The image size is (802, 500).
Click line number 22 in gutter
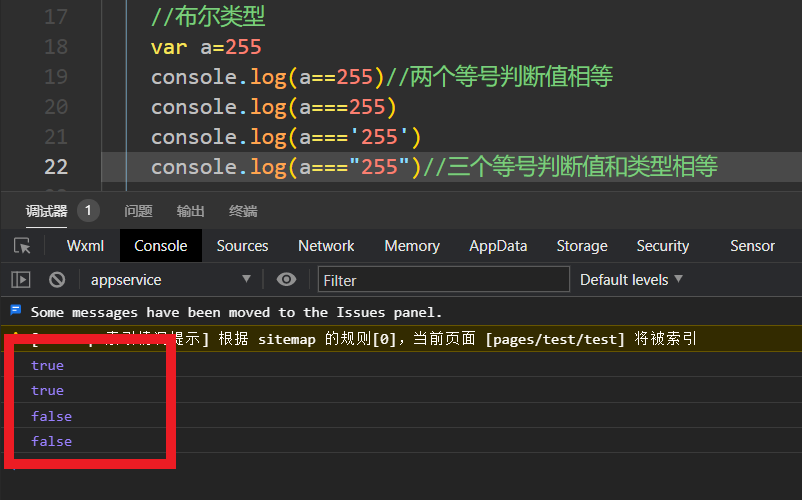[x=56, y=167]
